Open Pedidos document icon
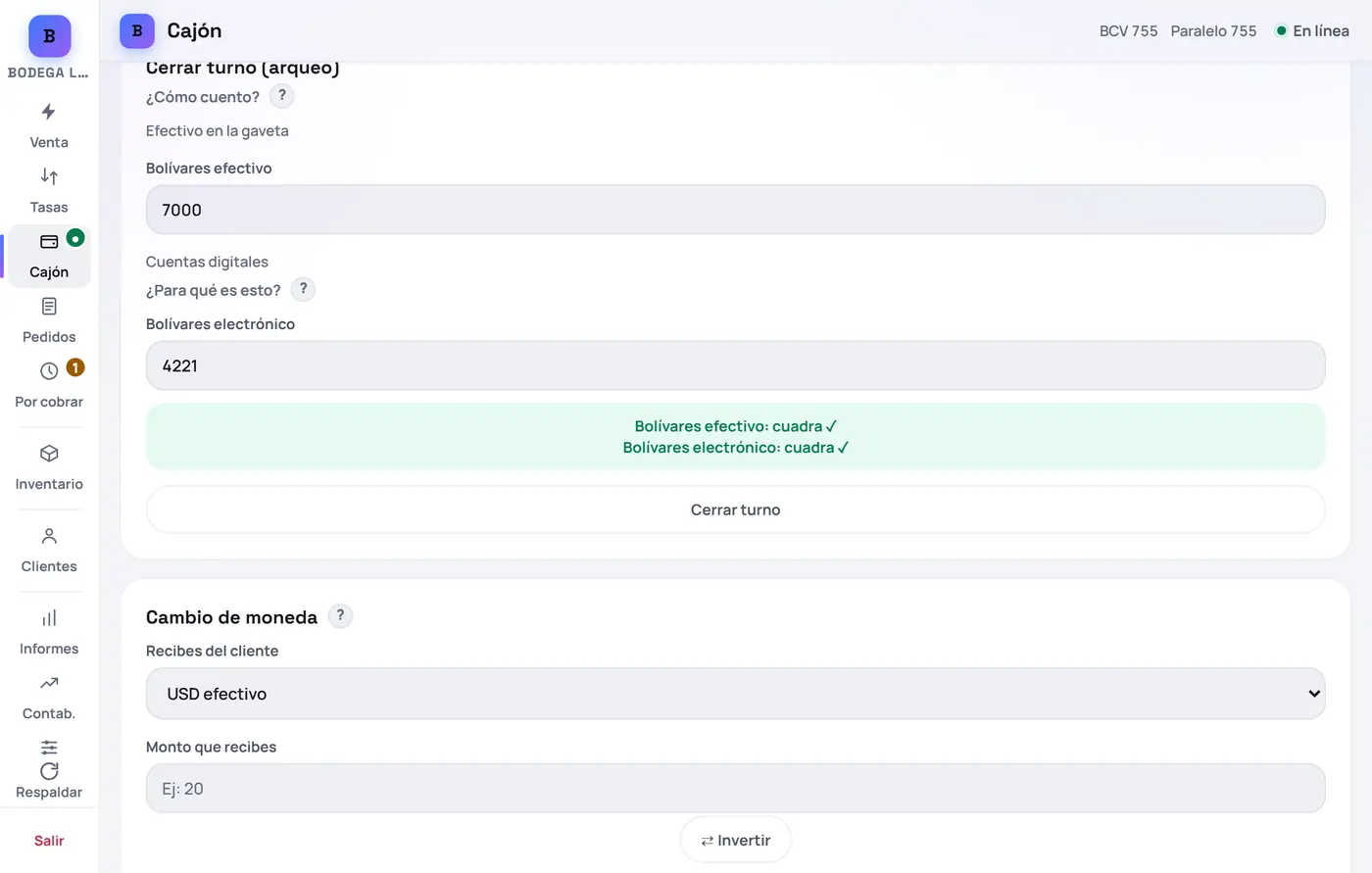This screenshot has width=1372, height=873. coord(49,307)
